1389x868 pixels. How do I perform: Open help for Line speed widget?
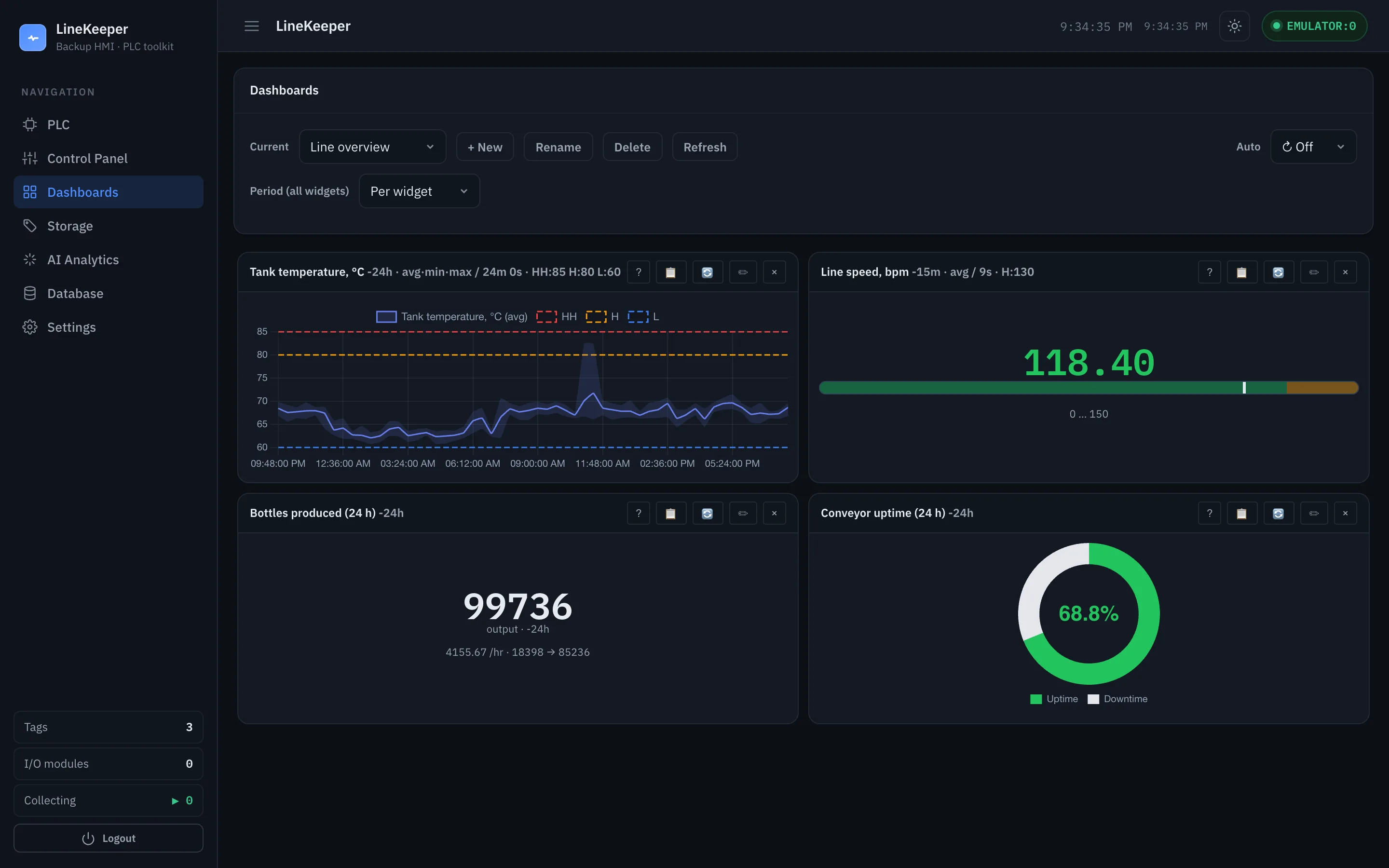pos(1210,272)
